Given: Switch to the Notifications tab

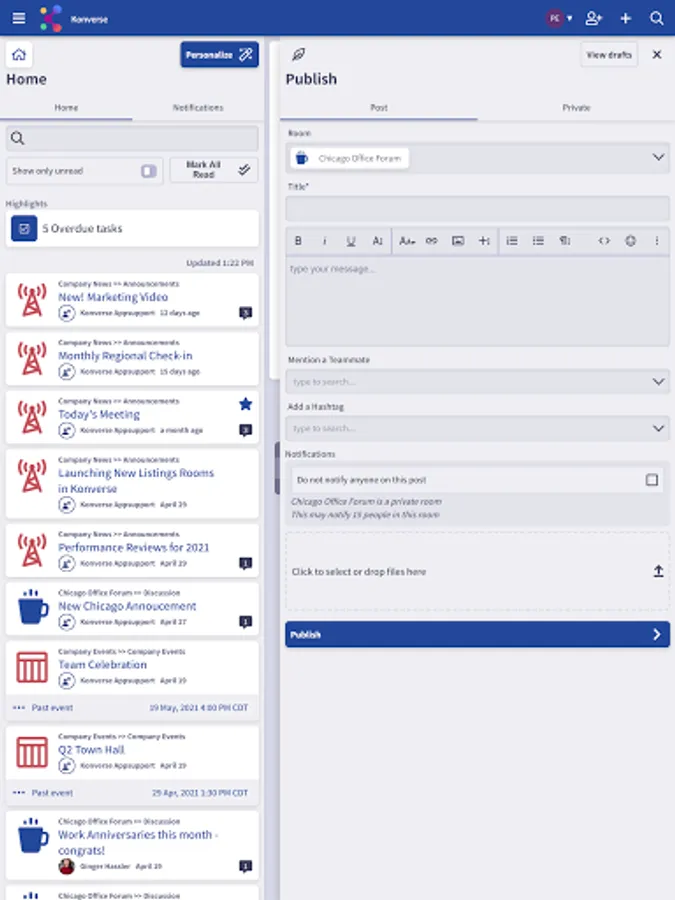Looking at the screenshot, I should coord(198,107).
